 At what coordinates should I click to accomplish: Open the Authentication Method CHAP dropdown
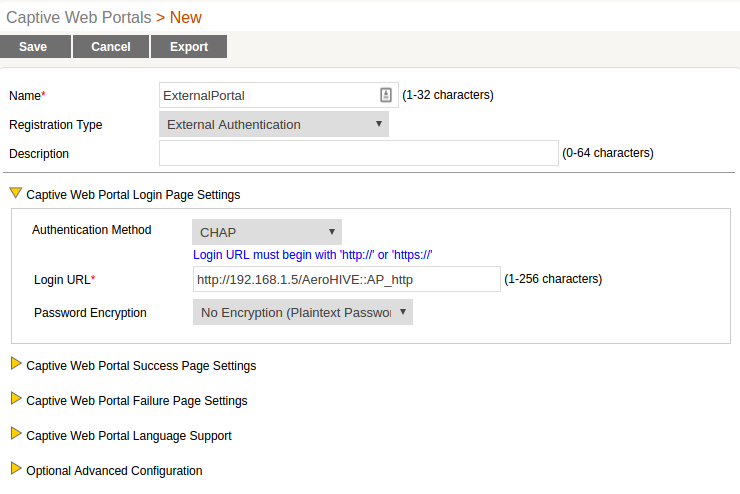tap(266, 232)
